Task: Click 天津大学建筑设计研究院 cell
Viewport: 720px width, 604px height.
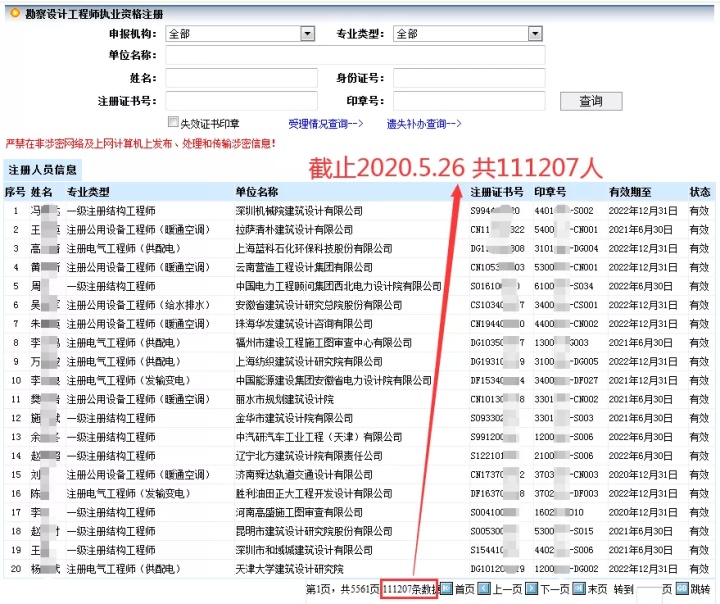Action: 289,569
